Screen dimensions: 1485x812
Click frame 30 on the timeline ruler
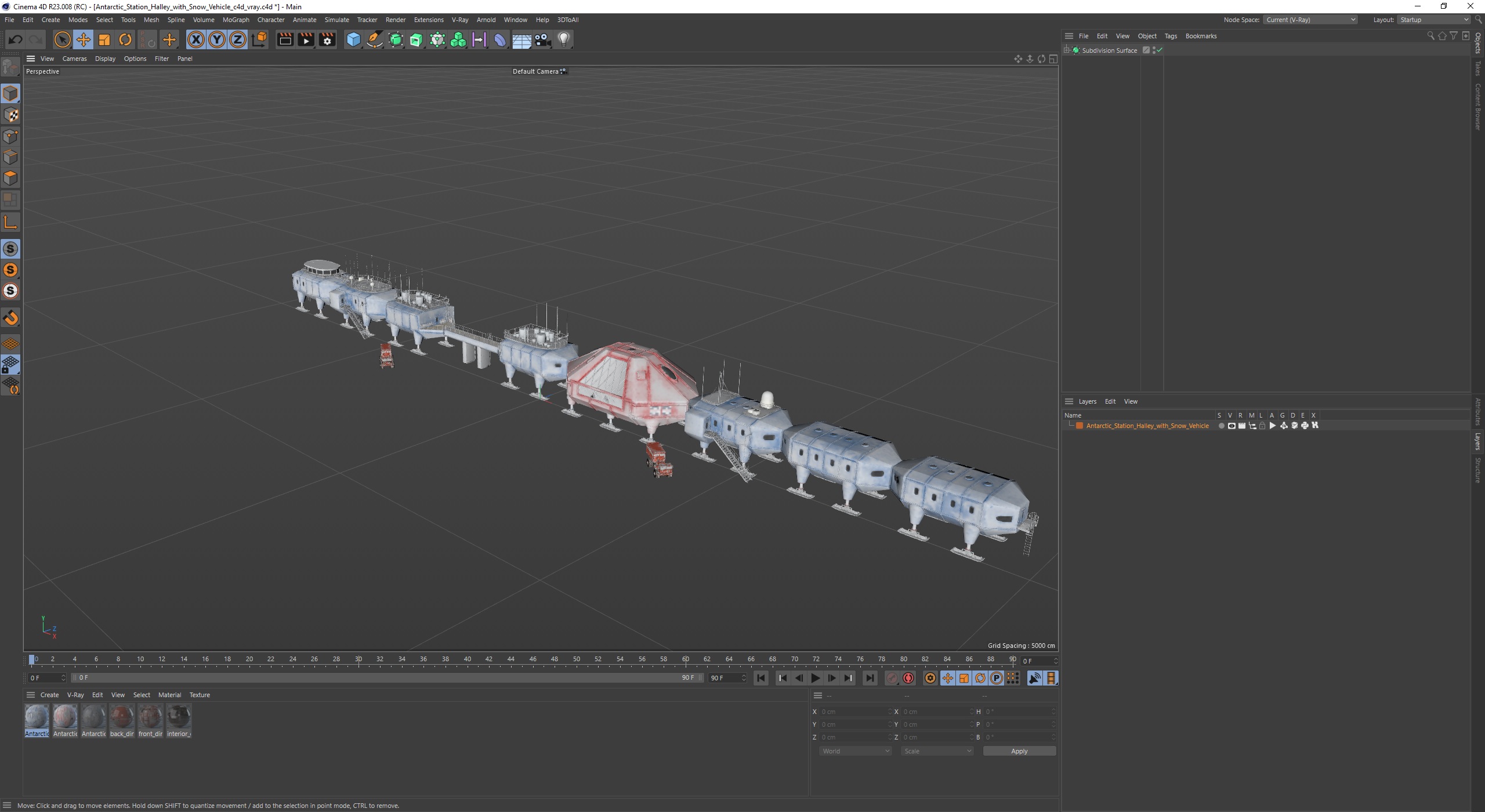click(358, 659)
